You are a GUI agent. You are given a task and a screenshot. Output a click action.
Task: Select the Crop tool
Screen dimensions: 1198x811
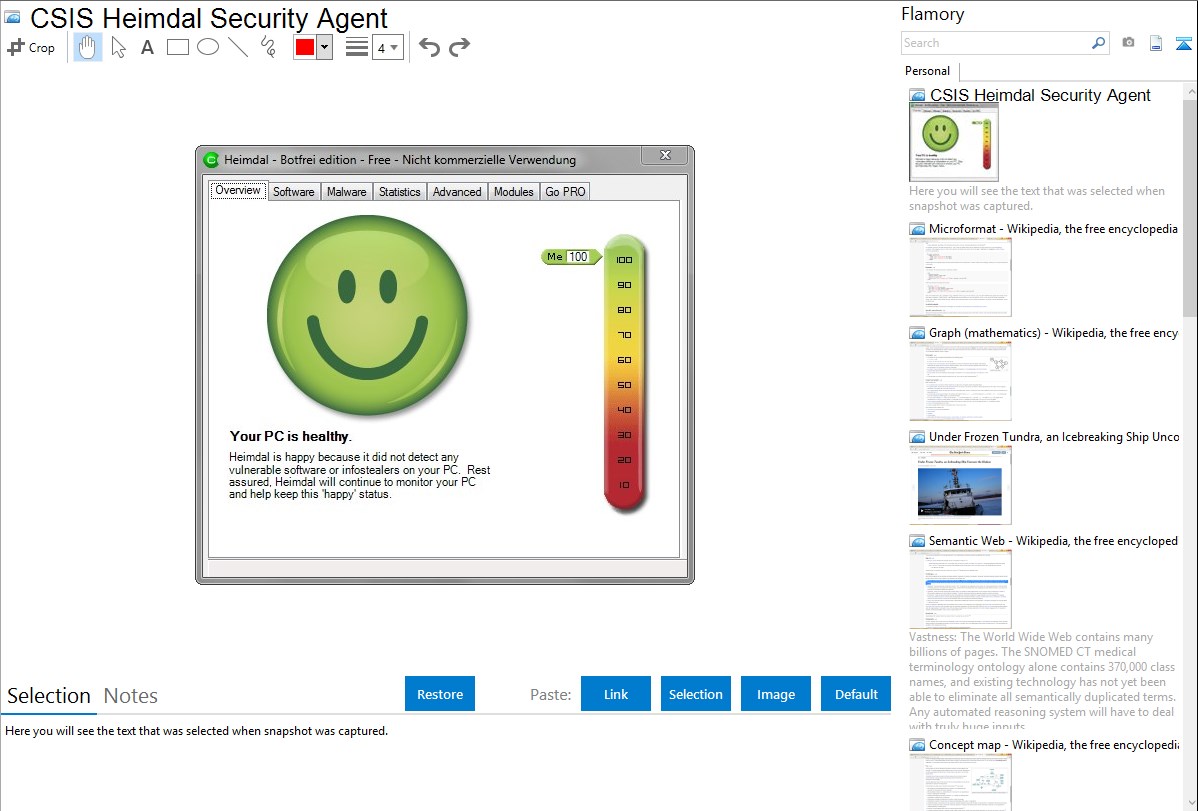click(x=31, y=47)
